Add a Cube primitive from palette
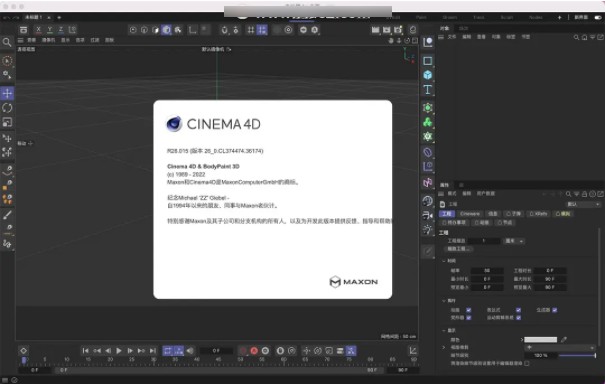 [x=428, y=75]
